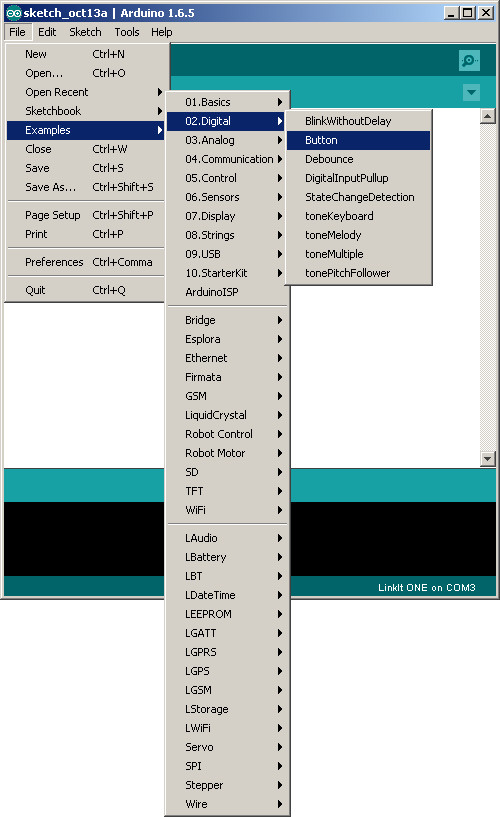Image resolution: width=500 pixels, height=817 pixels.
Task: Select the Examples menu entry
Action: coord(86,130)
